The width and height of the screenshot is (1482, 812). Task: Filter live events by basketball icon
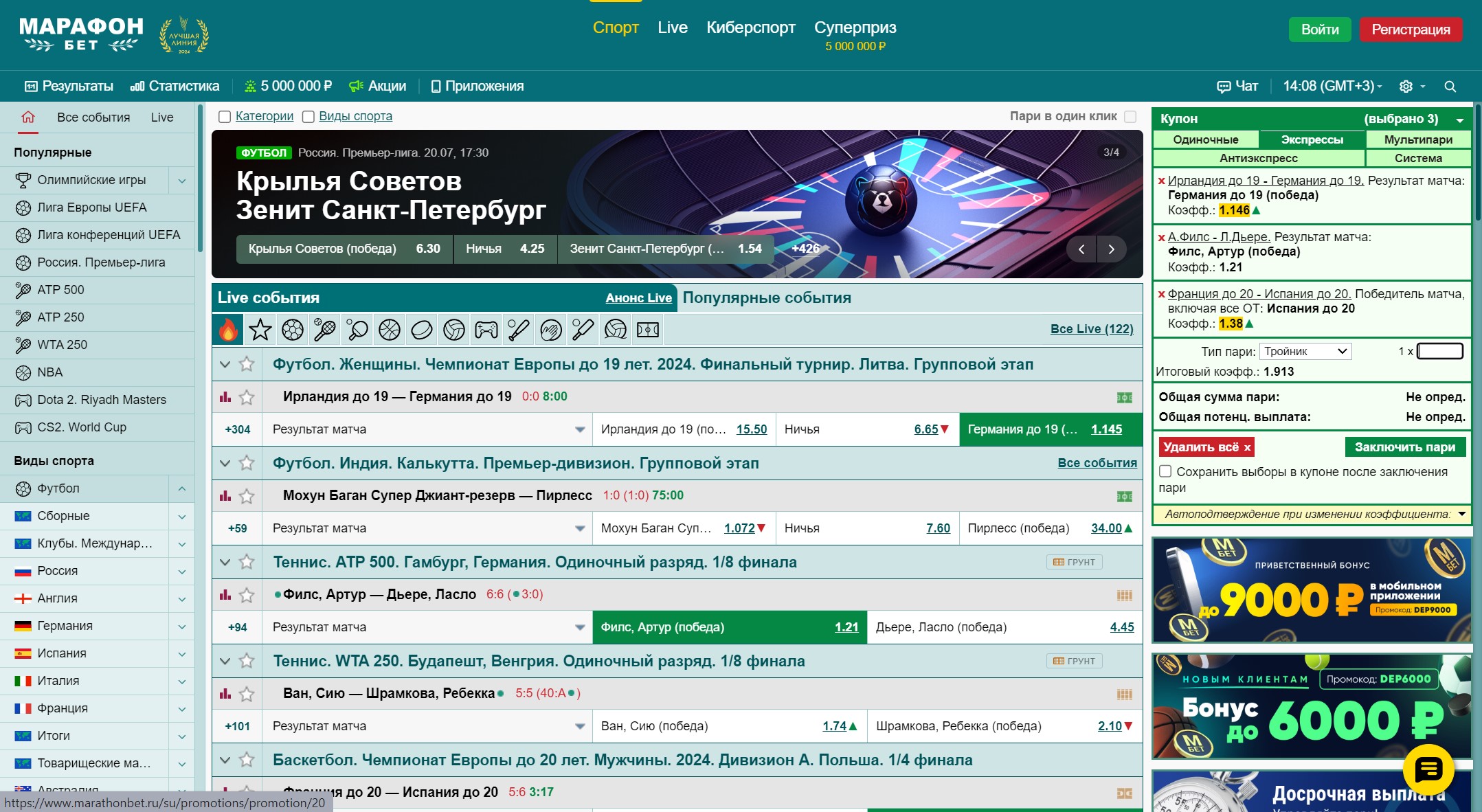tap(390, 330)
